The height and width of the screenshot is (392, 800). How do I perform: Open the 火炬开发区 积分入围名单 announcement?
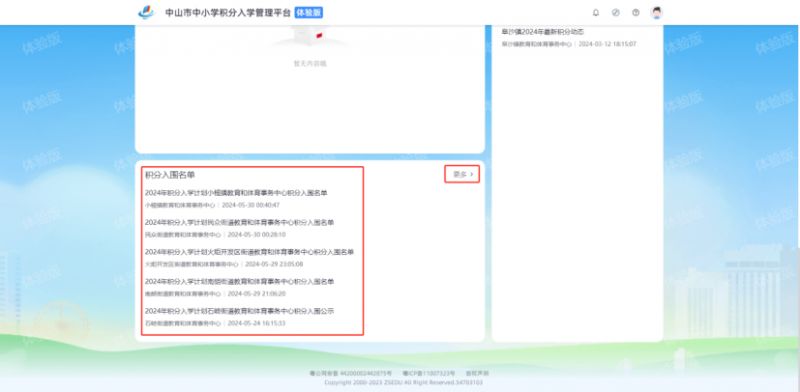(249, 252)
